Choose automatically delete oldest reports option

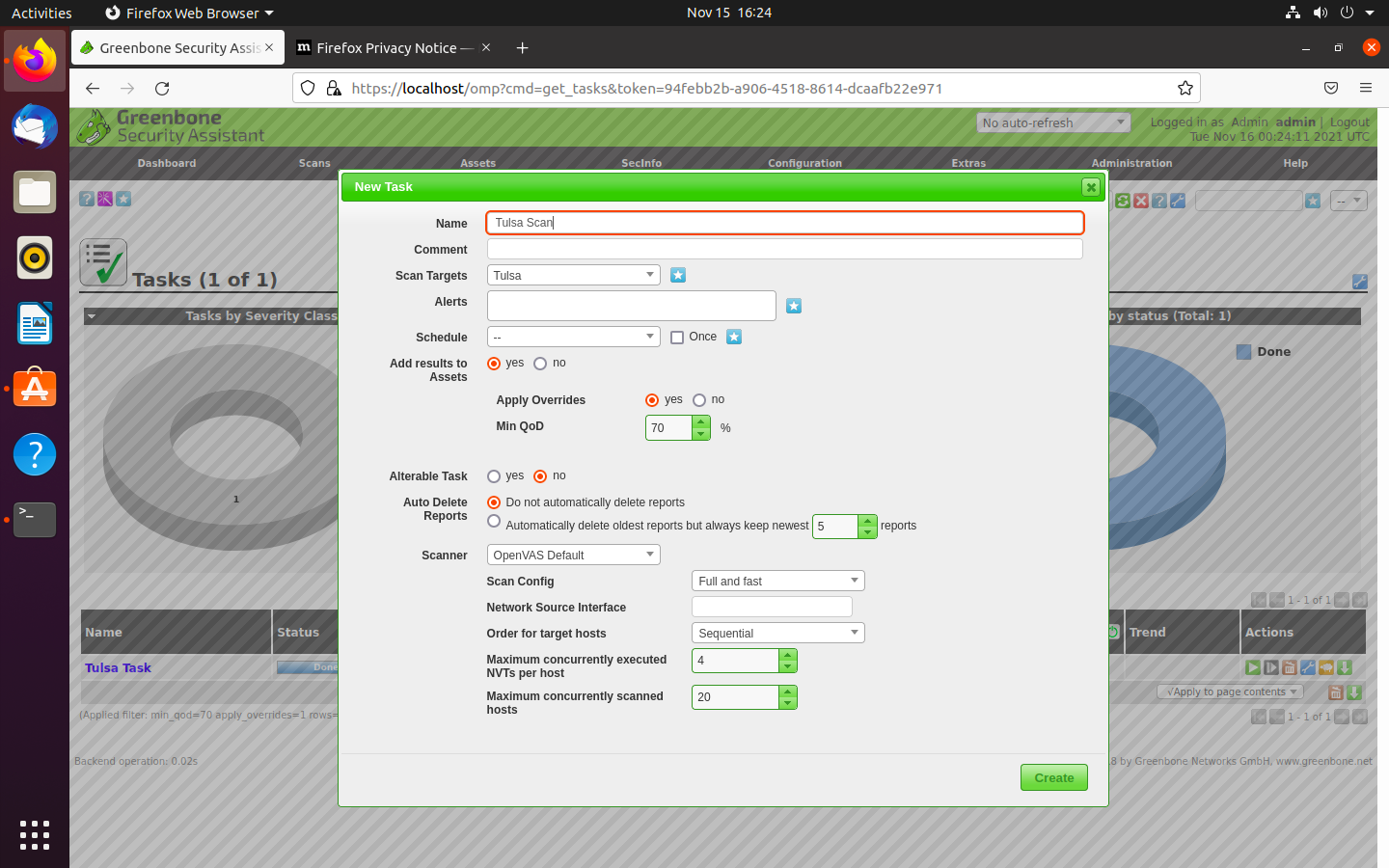coord(494,522)
